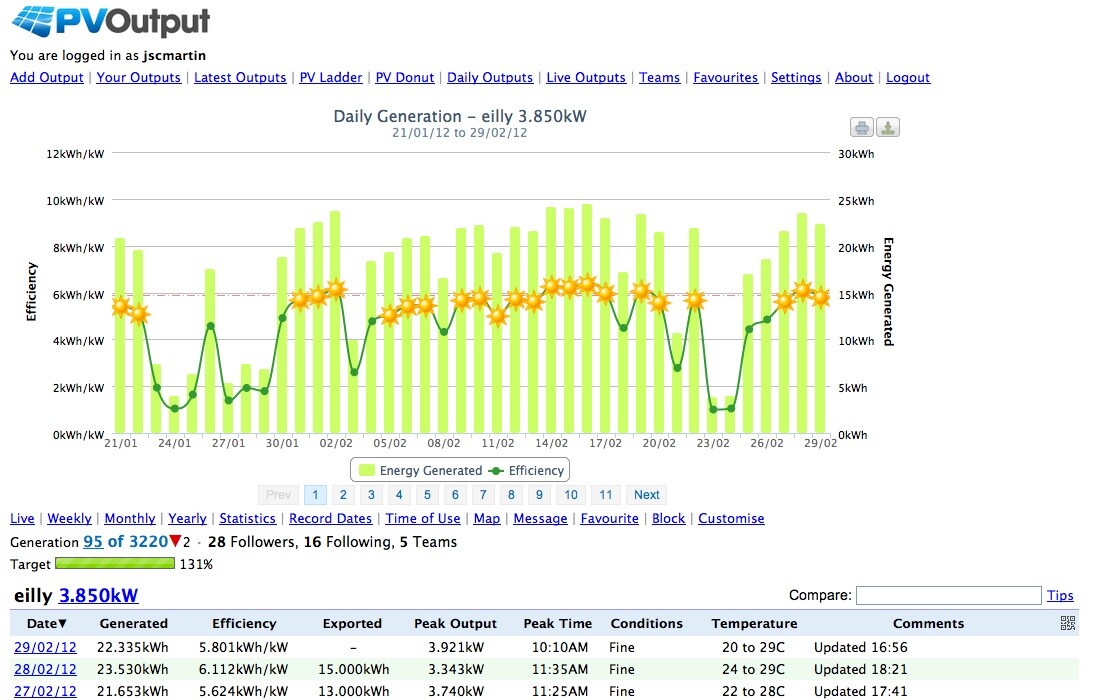
Task: Open Map link
Action: [x=487, y=518]
